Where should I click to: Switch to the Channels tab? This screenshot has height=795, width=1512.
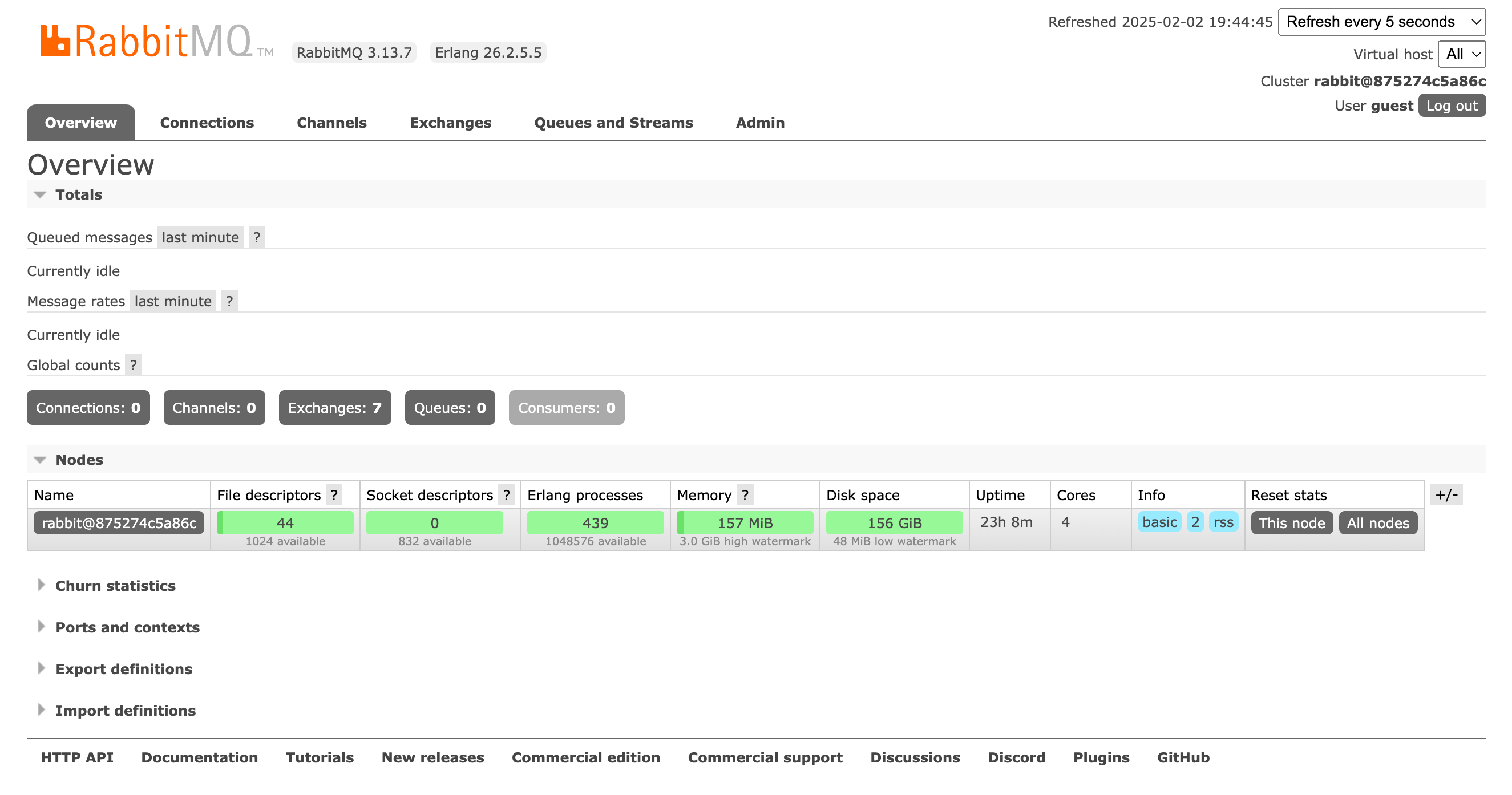pos(331,123)
